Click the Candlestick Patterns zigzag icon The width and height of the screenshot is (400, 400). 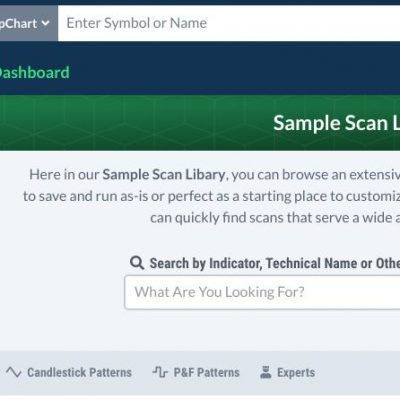click(14, 372)
